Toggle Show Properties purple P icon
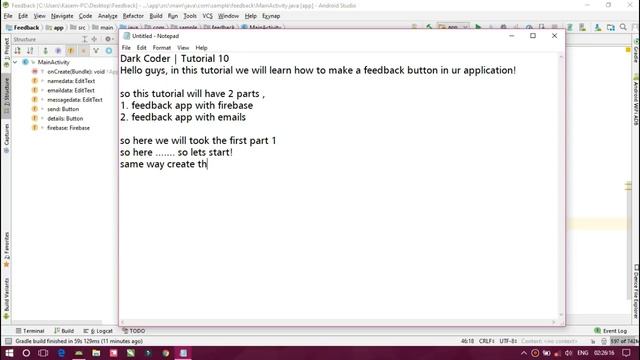This screenshot has height=360, width=640. point(58,51)
